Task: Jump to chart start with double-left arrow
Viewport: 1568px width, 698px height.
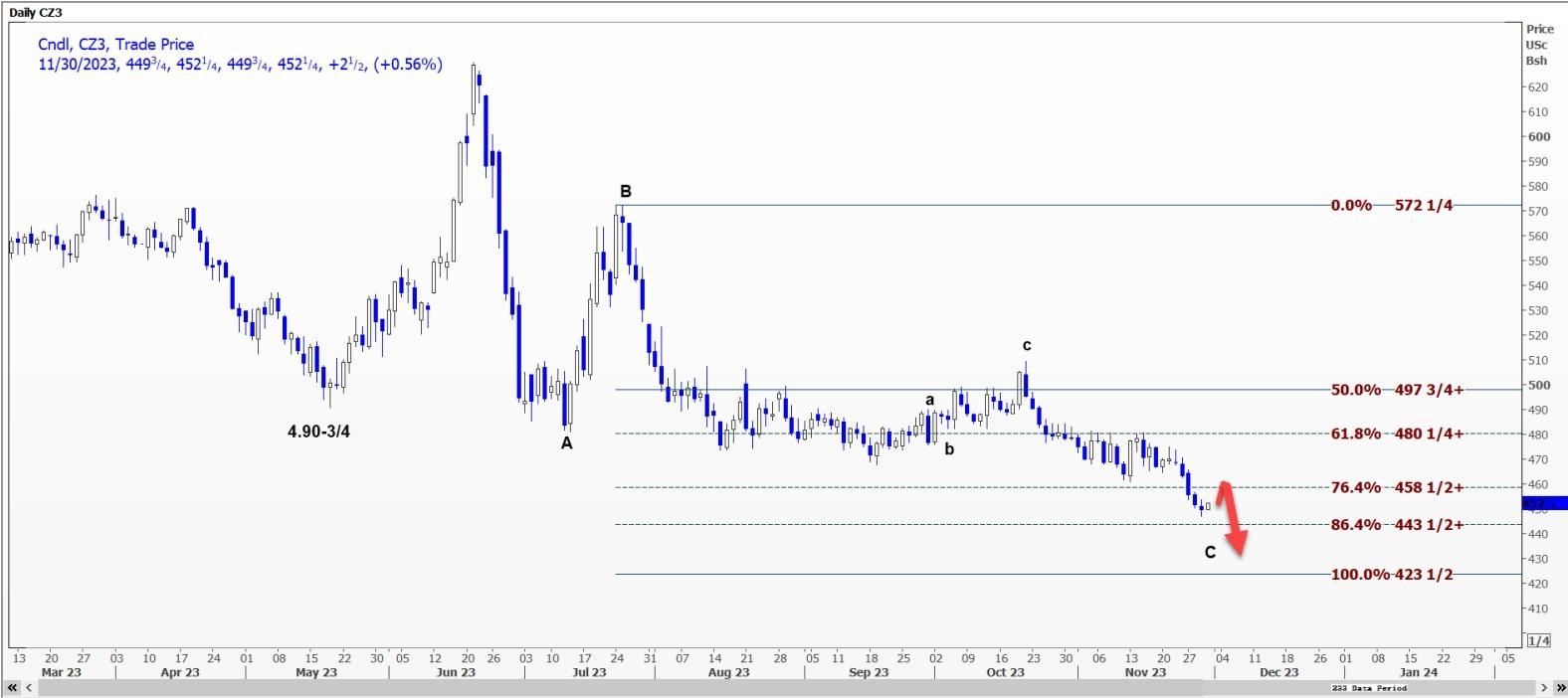Action: [12, 687]
